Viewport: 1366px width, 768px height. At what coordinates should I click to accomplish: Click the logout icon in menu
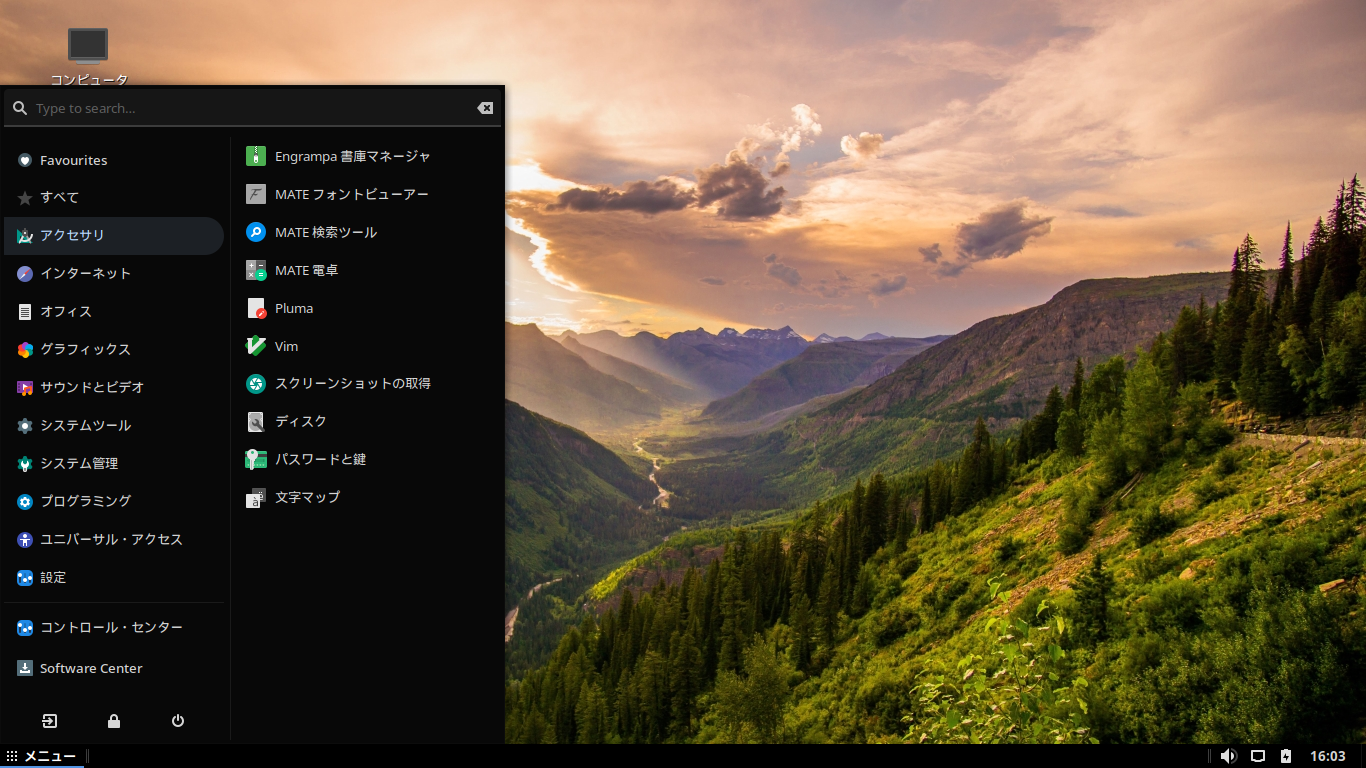pyautogui.click(x=50, y=721)
